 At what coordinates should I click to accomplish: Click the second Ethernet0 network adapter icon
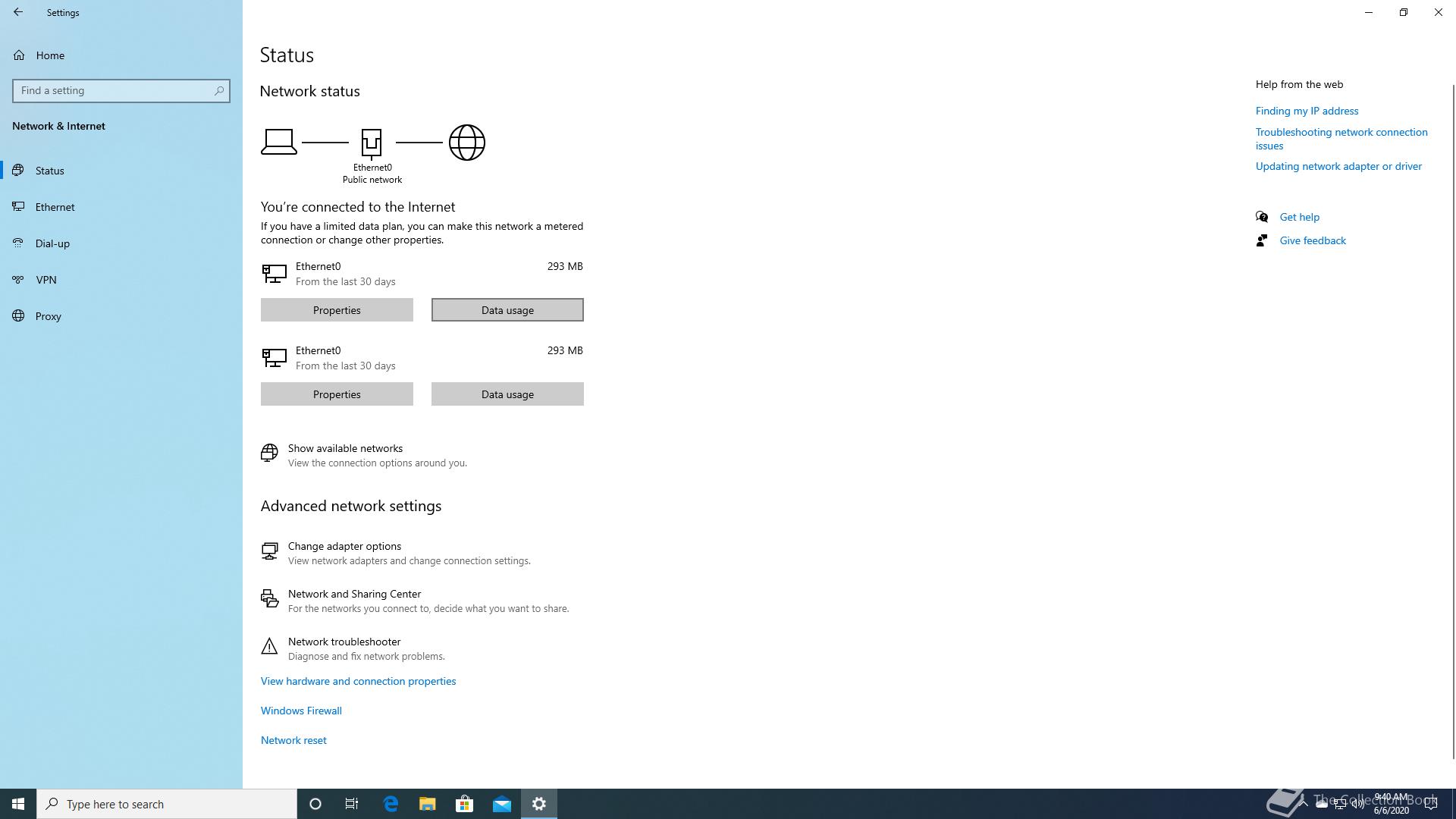coord(274,357)
